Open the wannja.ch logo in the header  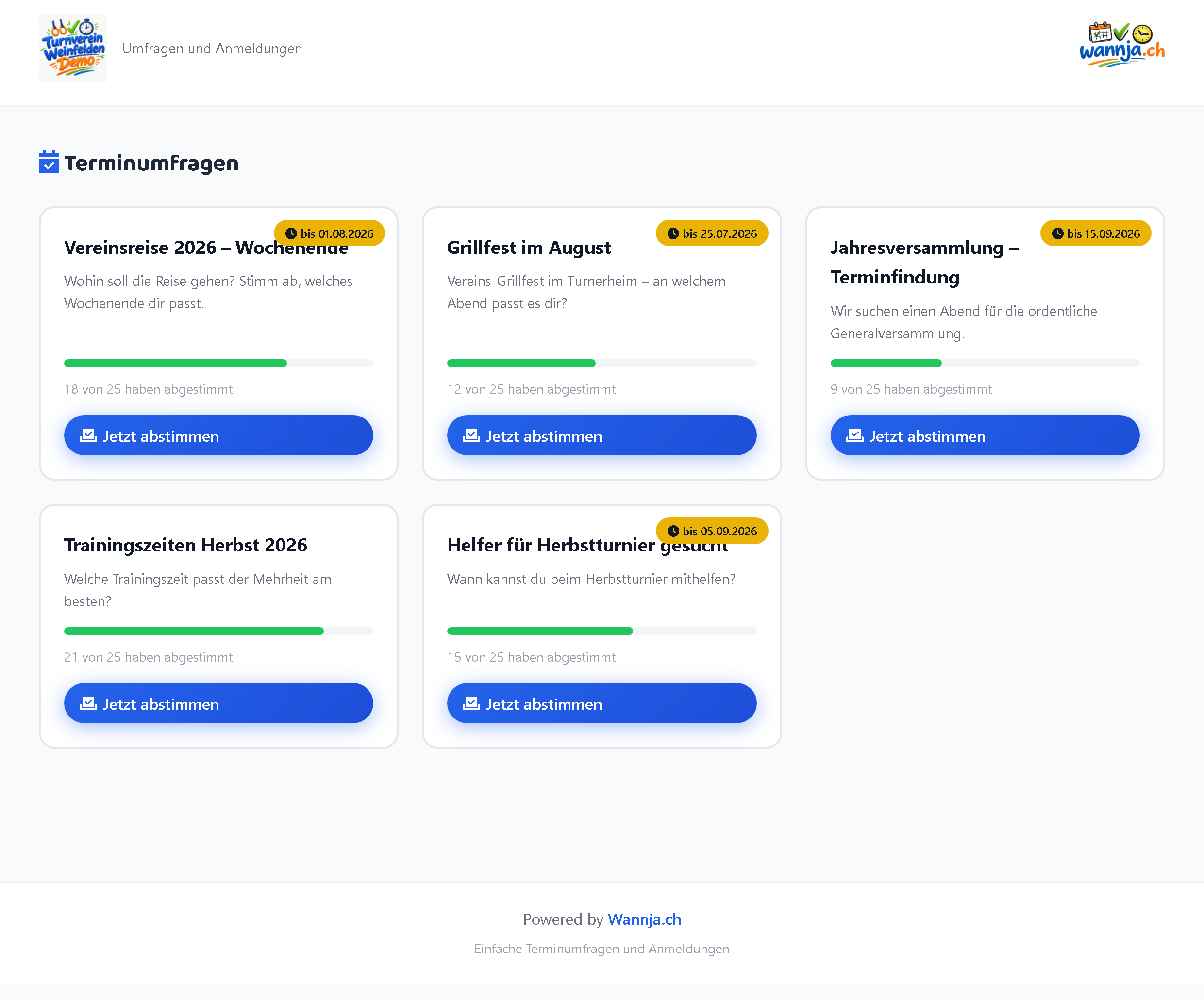click(1122, 45)
